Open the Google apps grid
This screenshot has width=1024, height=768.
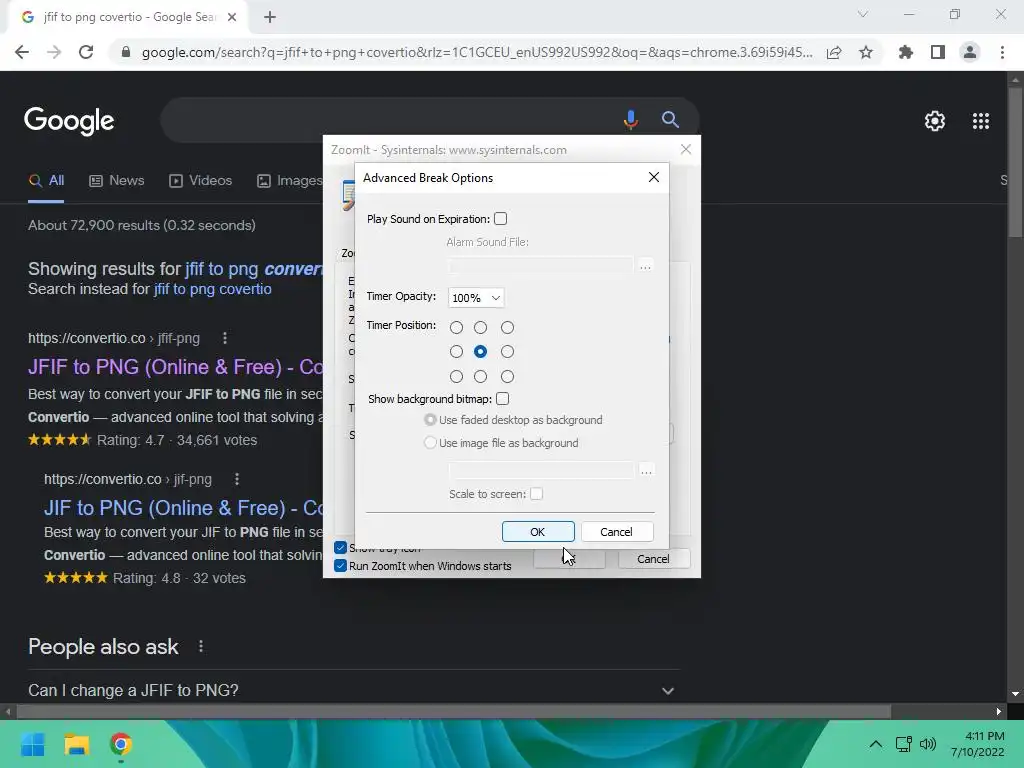coord(981,121)
